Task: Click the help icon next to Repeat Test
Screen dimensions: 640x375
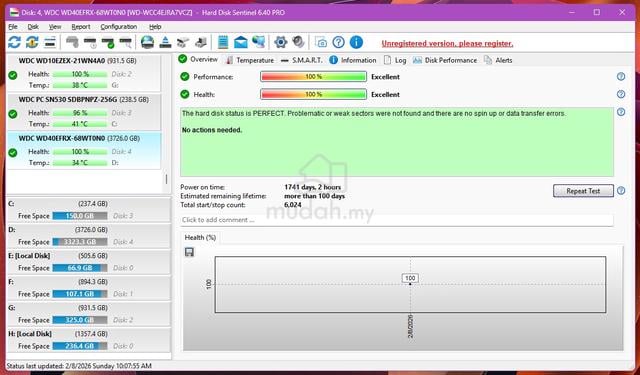Action: pos(621,191)
